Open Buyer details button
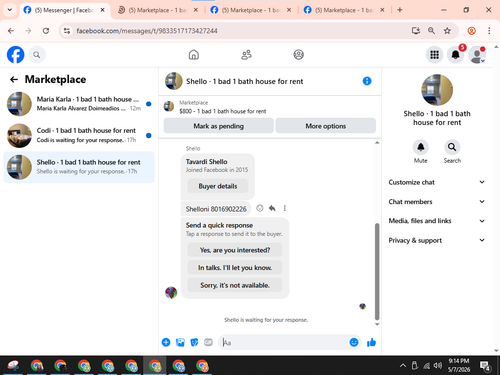The height and width of the screenshot is (375, 500). tap(218, 186)
